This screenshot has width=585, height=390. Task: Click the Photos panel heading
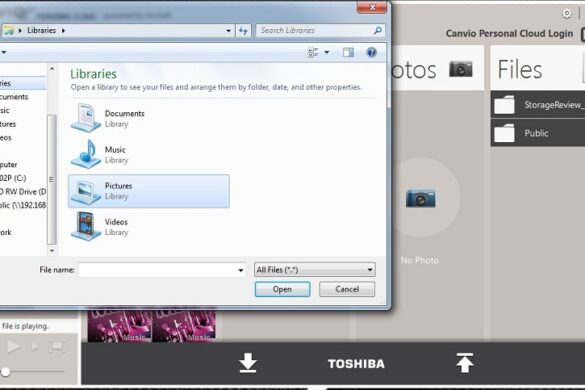[413, 70]
